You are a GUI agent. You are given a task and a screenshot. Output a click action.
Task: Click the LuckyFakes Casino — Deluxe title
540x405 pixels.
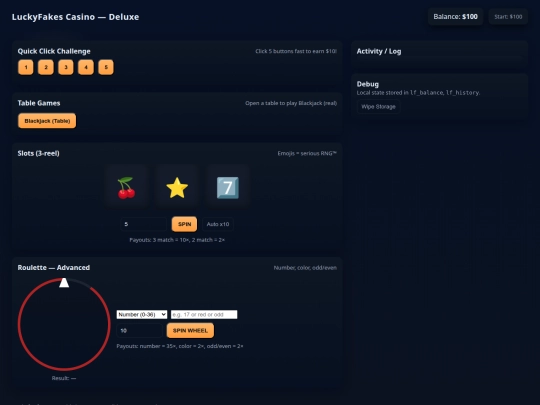click(75, 17)
